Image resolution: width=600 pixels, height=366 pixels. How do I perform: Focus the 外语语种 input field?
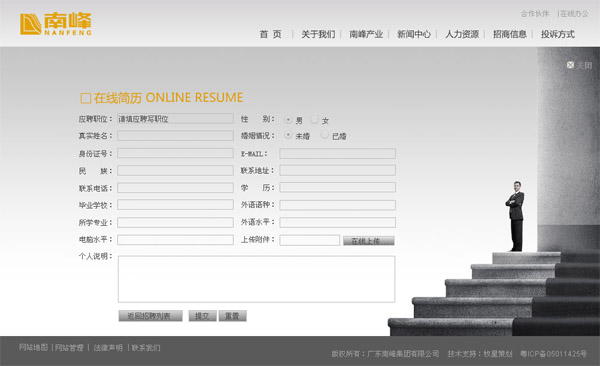[338, 205]
